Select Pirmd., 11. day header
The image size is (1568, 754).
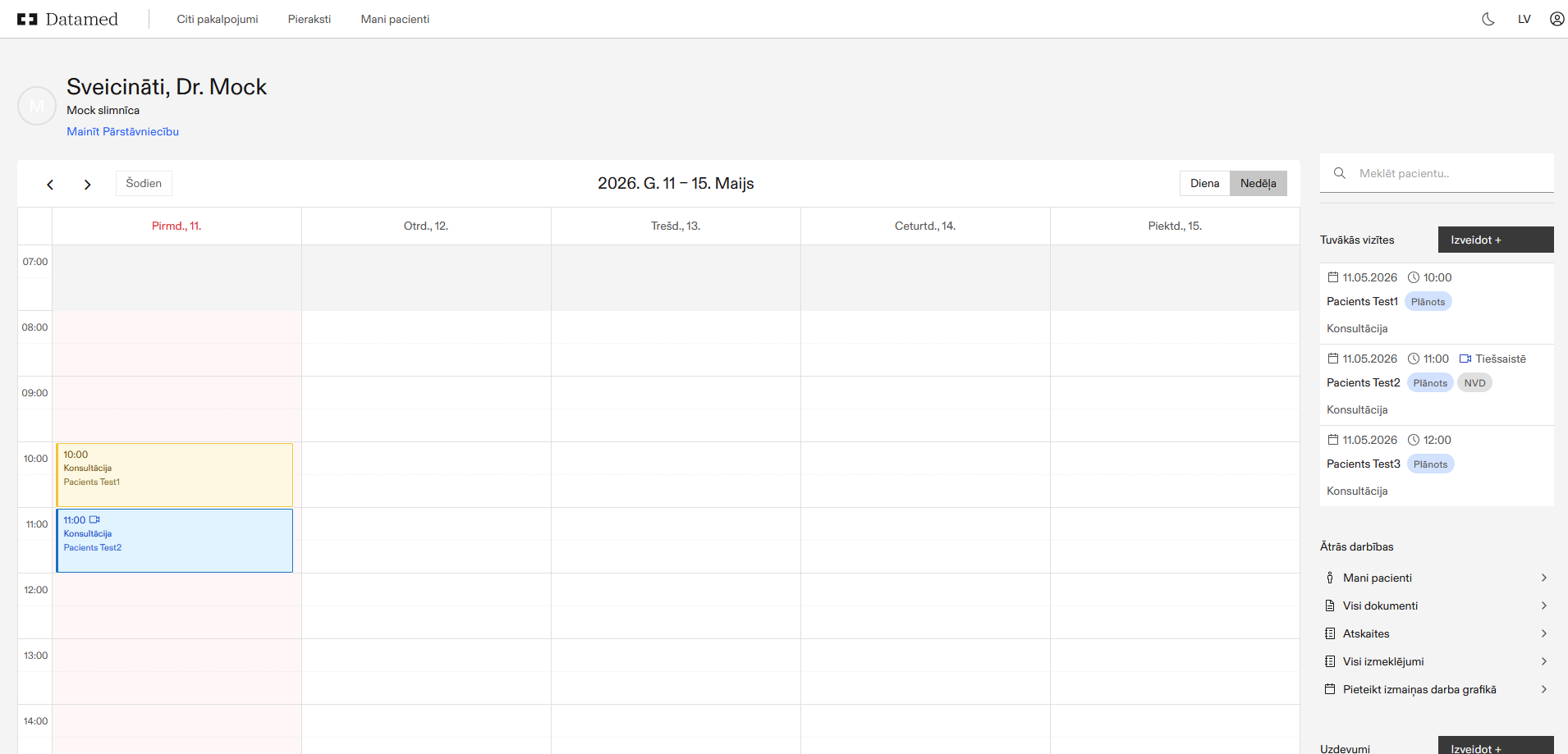[177, 226]
